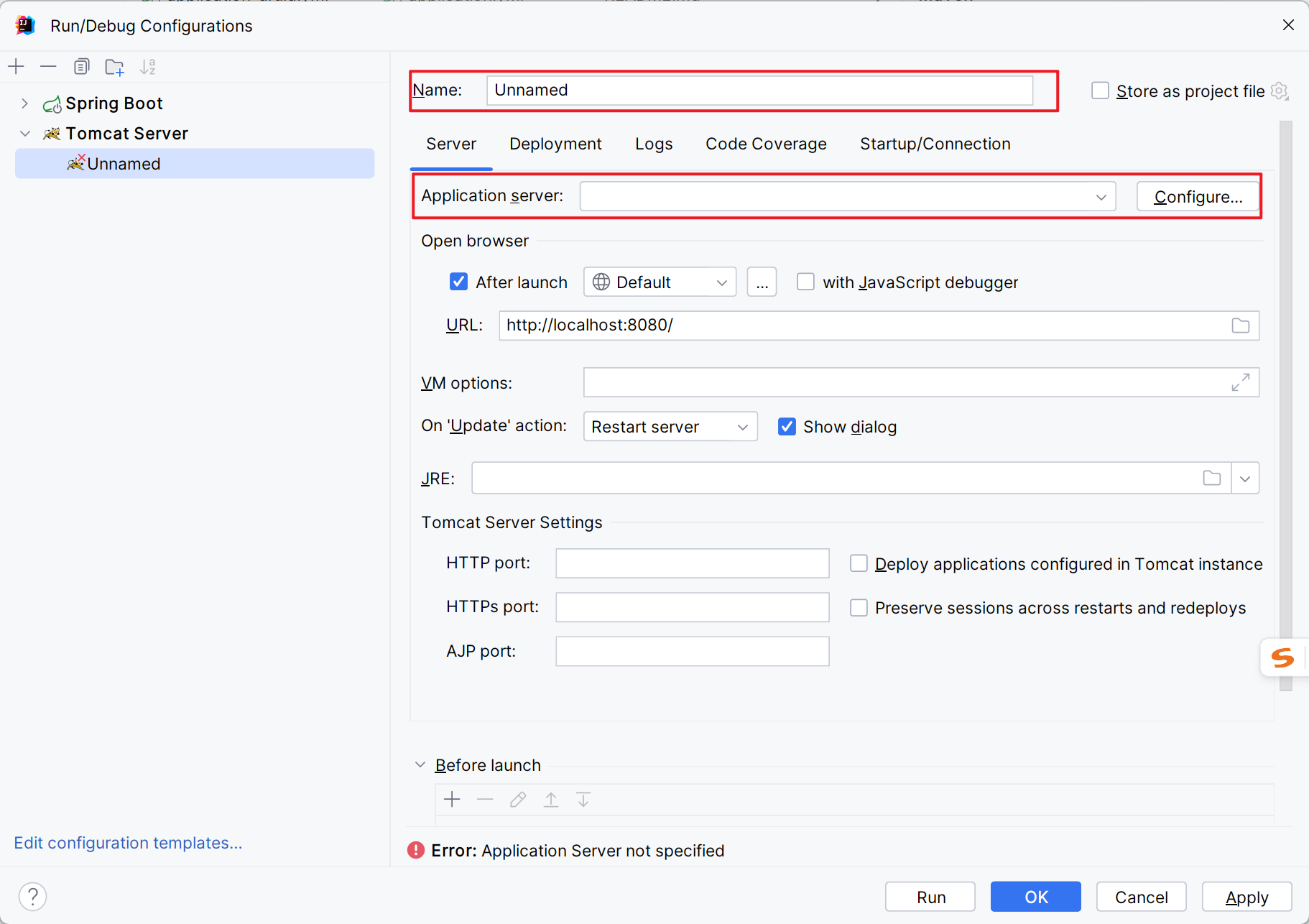Add a Before launch task
Image resolution: width=1309 pixels, height=924 pixels.
[x=452, y=799]
